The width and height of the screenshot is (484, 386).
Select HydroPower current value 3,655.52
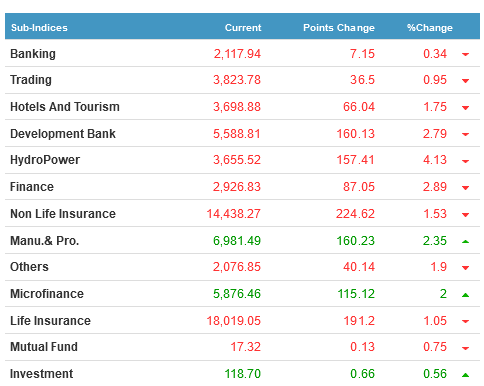click(237, 160)
